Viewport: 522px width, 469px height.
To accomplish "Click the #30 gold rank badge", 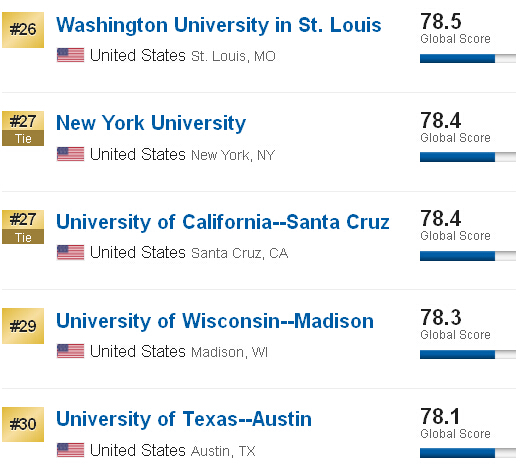I will point(23,424).
